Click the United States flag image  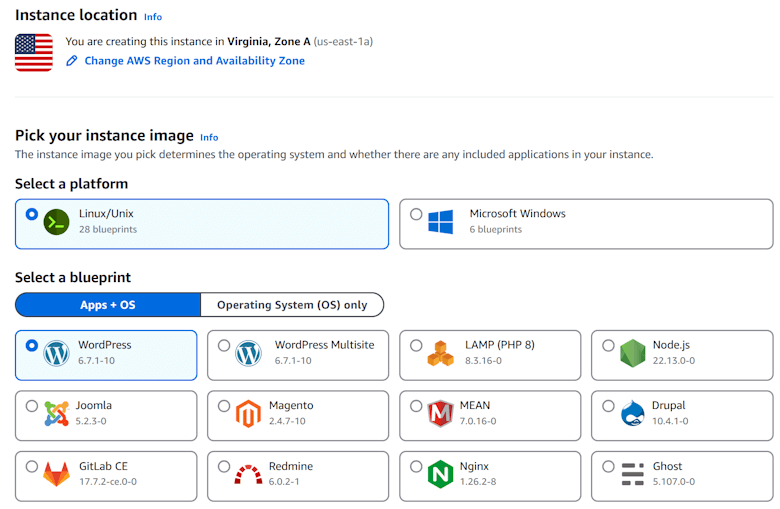(34, 52)
